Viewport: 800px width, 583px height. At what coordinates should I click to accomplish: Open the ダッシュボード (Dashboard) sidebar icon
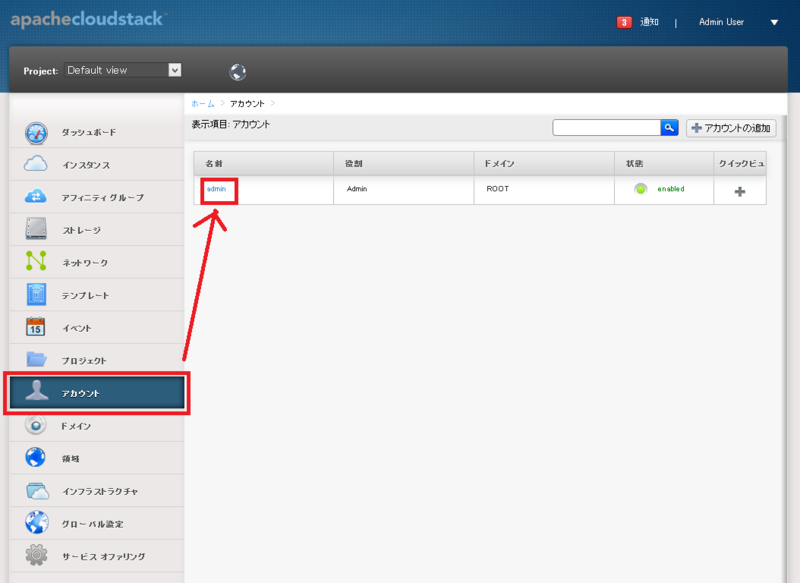point(37,132)
